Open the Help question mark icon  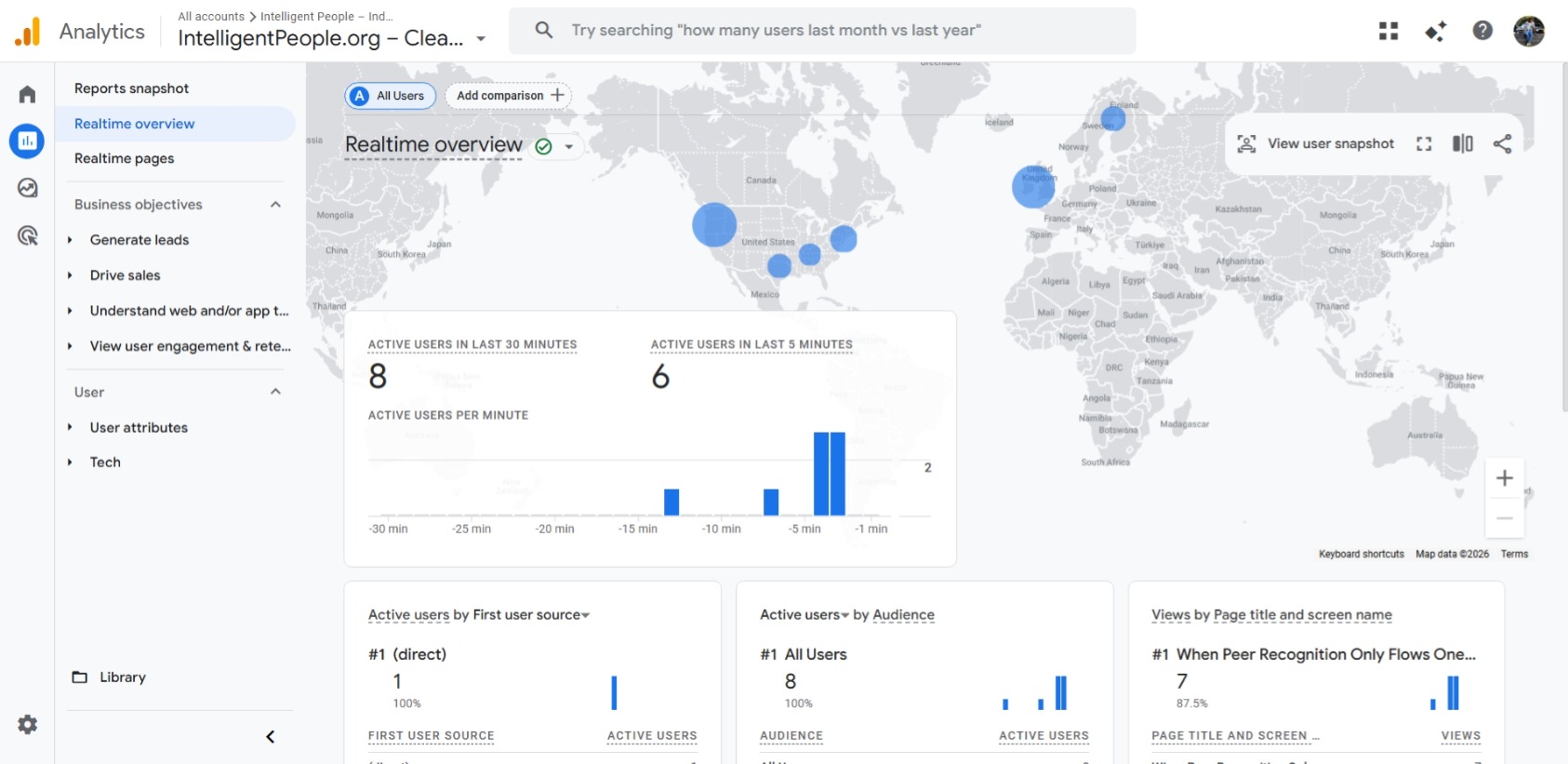pos(1482,31)
